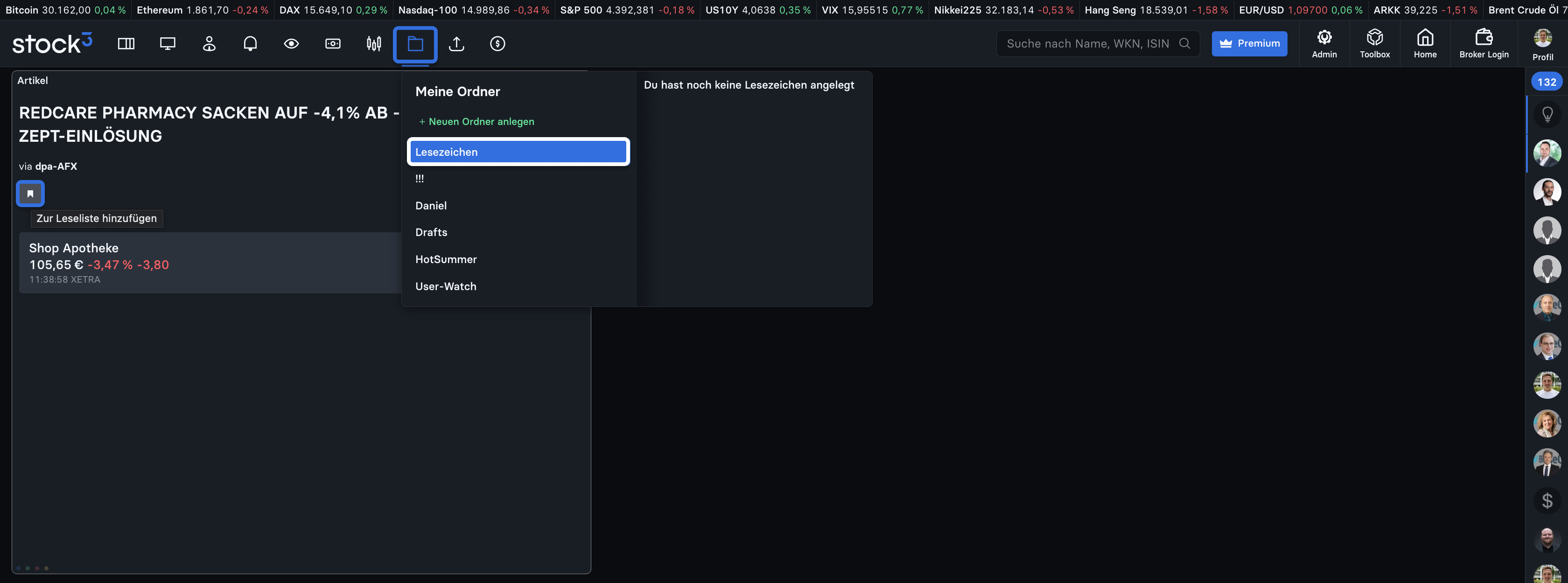The height and width of the screenshot is (583, 1568).
Task: Click the 132 notification badge
Action: [x=1546, y=82]
